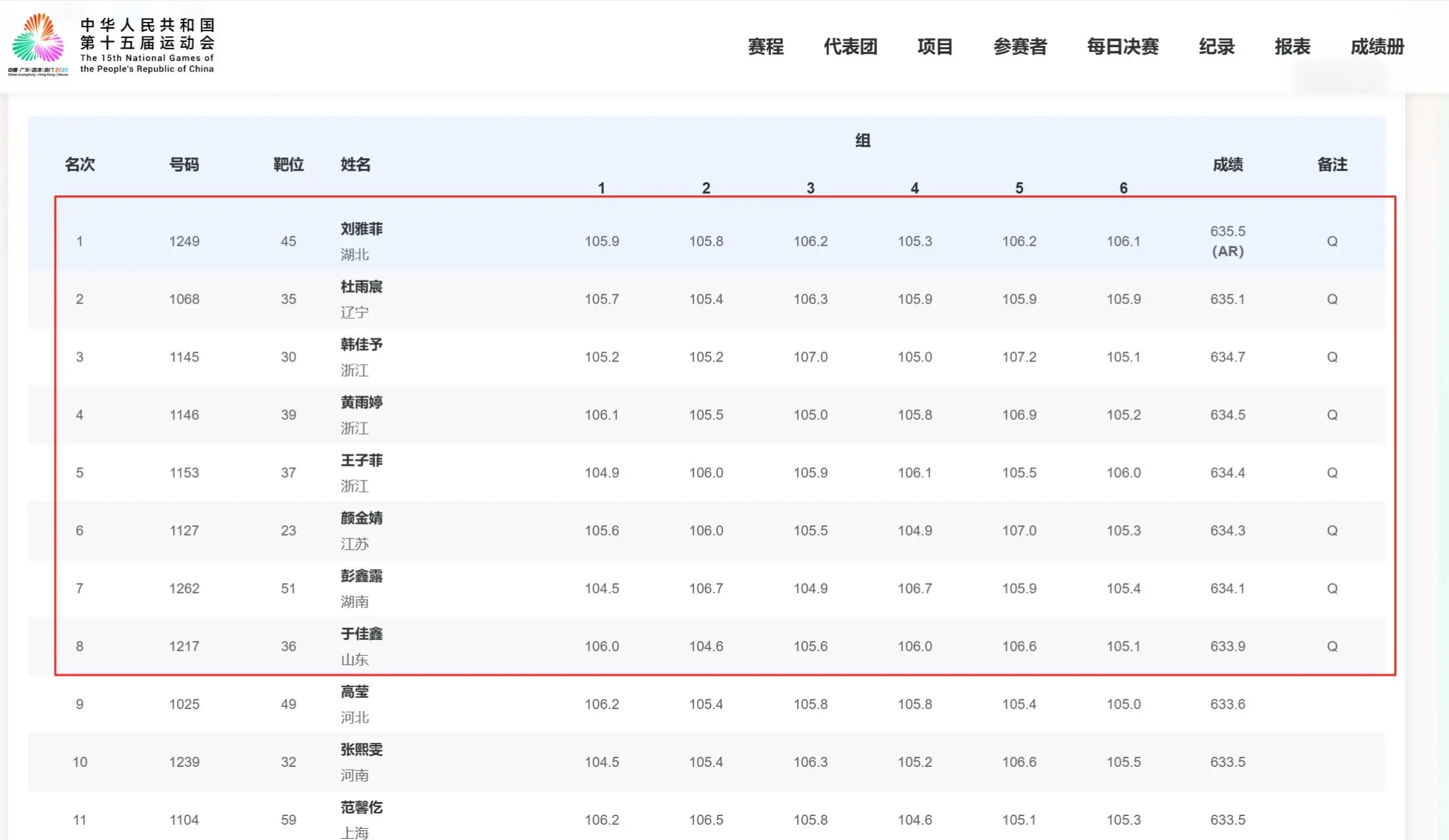Click athlete name 杜雨宸

pyautogui.click(x=362, y=286)
